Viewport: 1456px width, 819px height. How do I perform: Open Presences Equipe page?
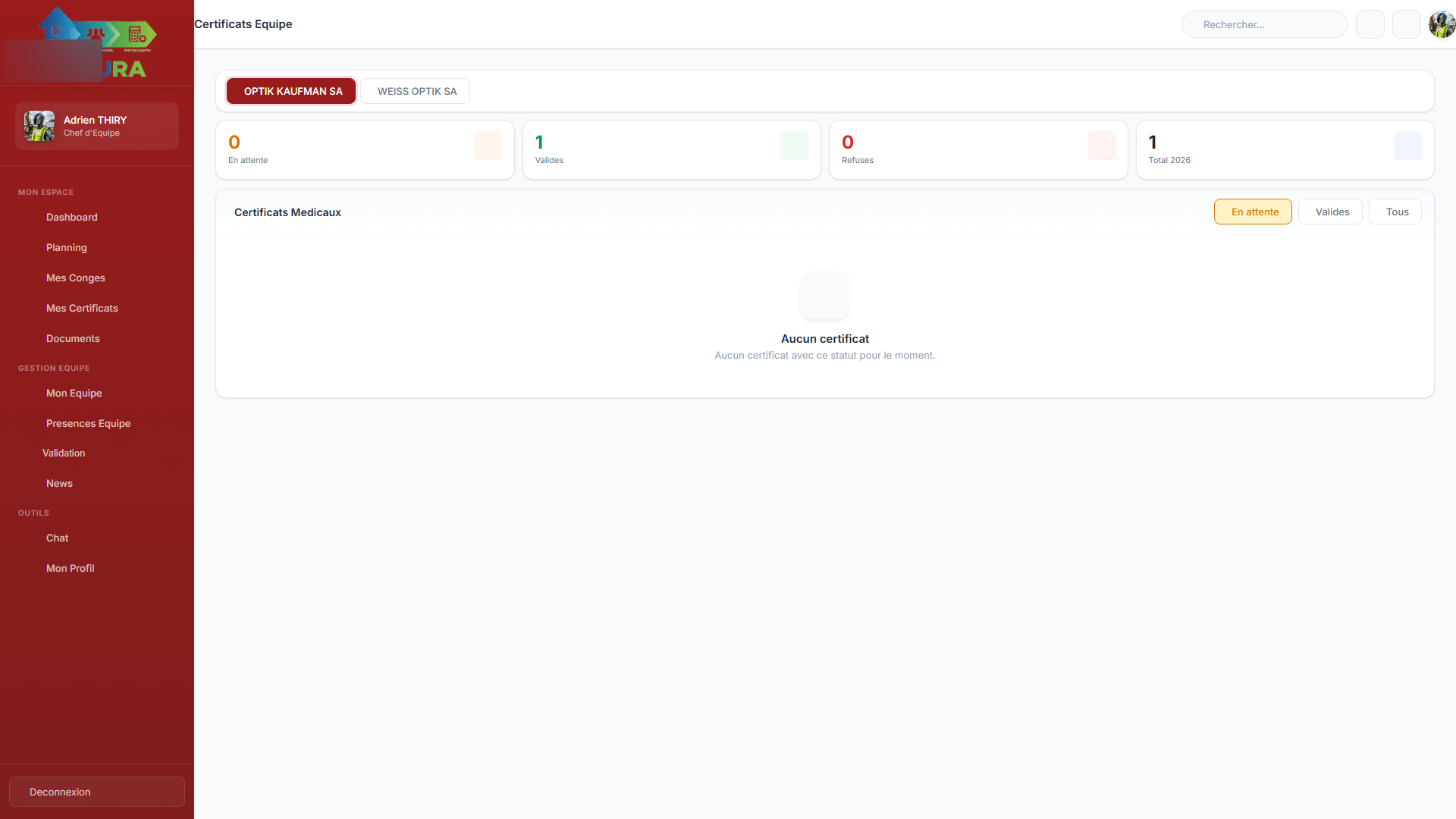point(88,423)
